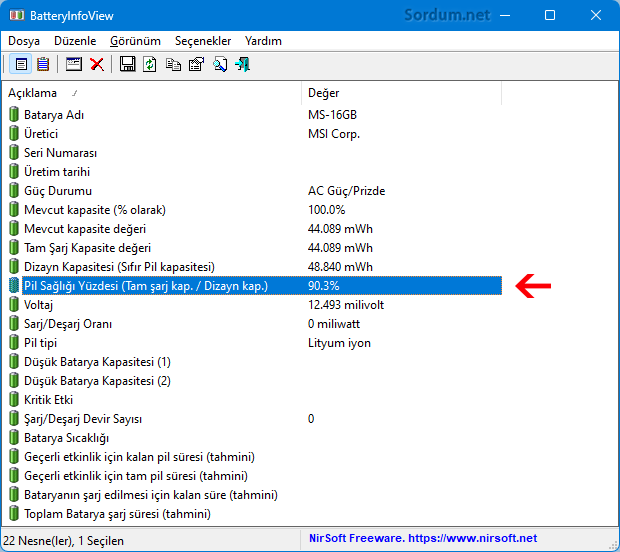Image resolution: width=620 pixels, height=552 pixels.
Task: Open the Yardım menu
Action: tap(263, 41)
